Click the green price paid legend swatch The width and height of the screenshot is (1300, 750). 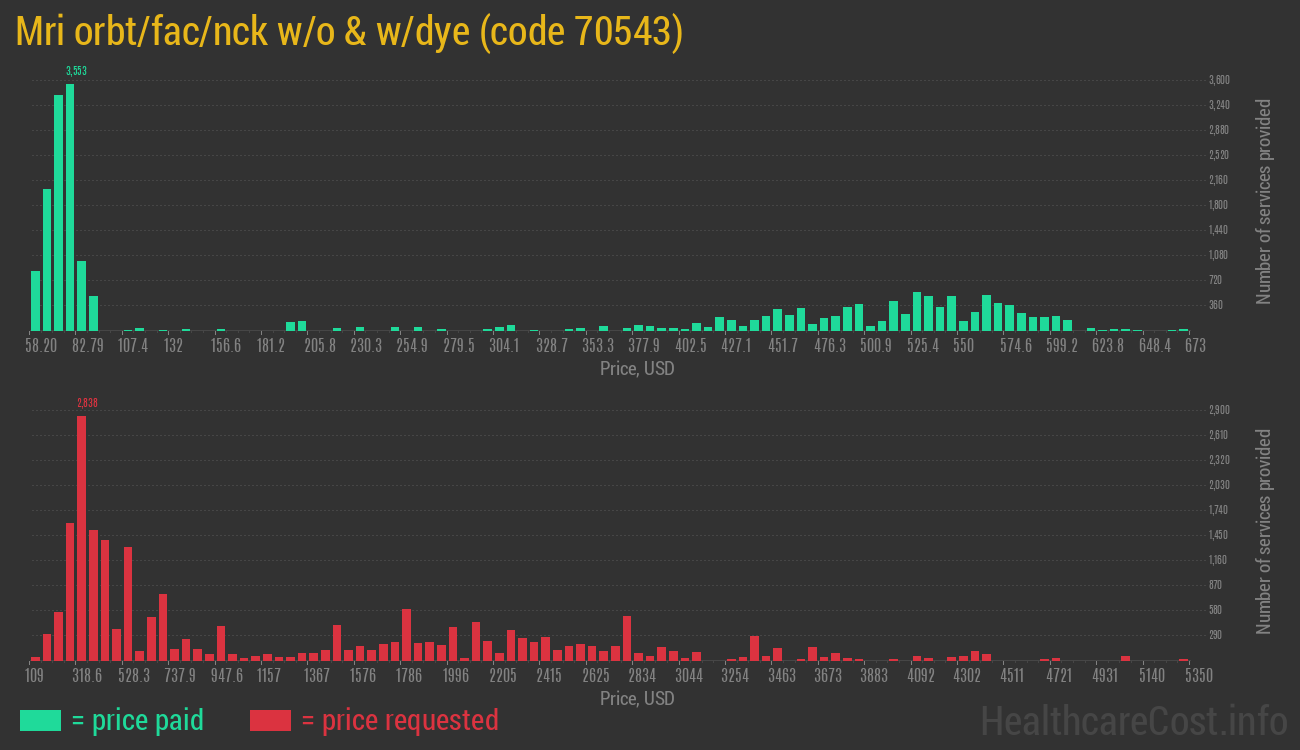(x=40, y=720)
